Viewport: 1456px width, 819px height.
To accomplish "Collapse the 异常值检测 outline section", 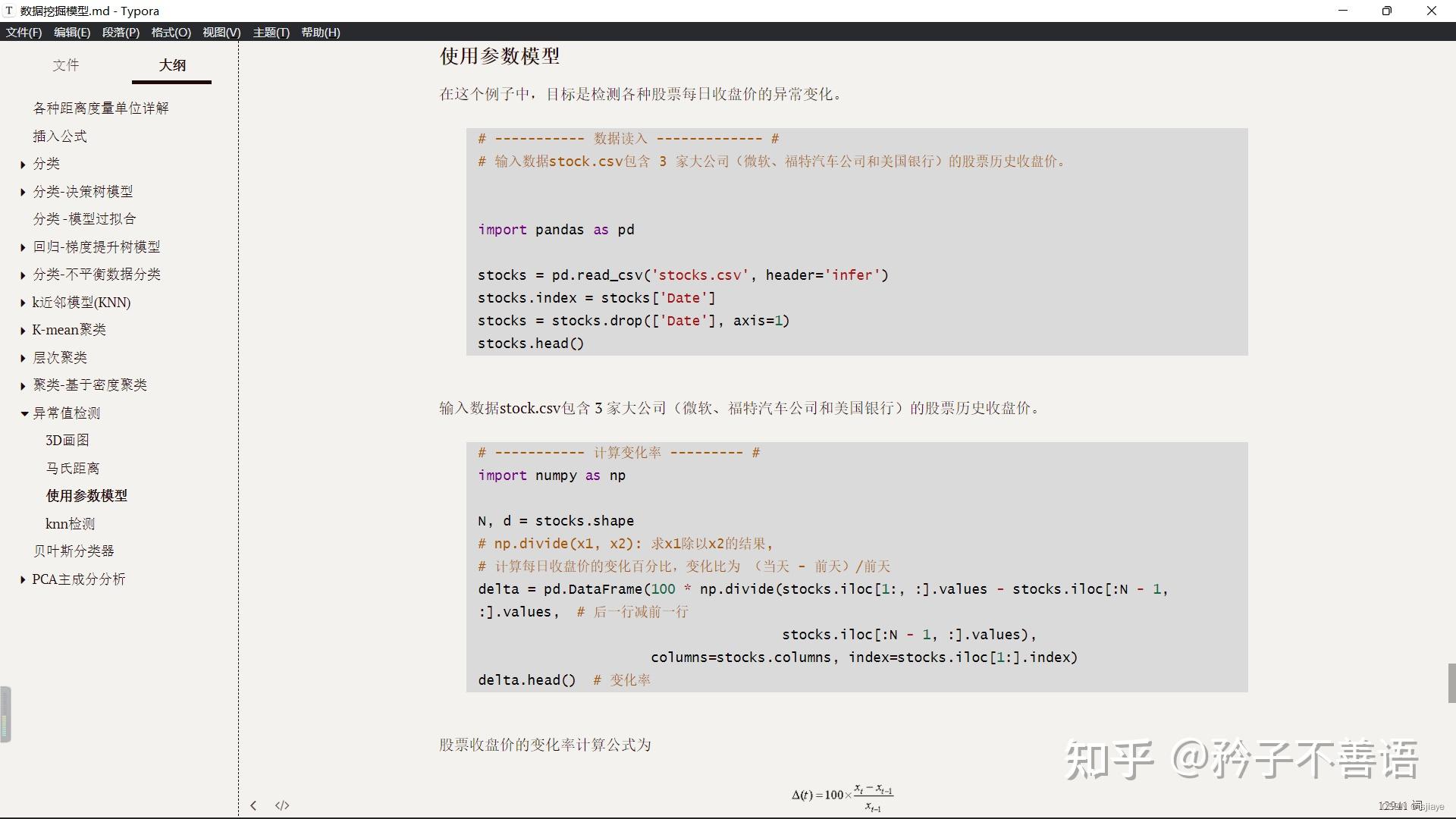I will 24,414.
